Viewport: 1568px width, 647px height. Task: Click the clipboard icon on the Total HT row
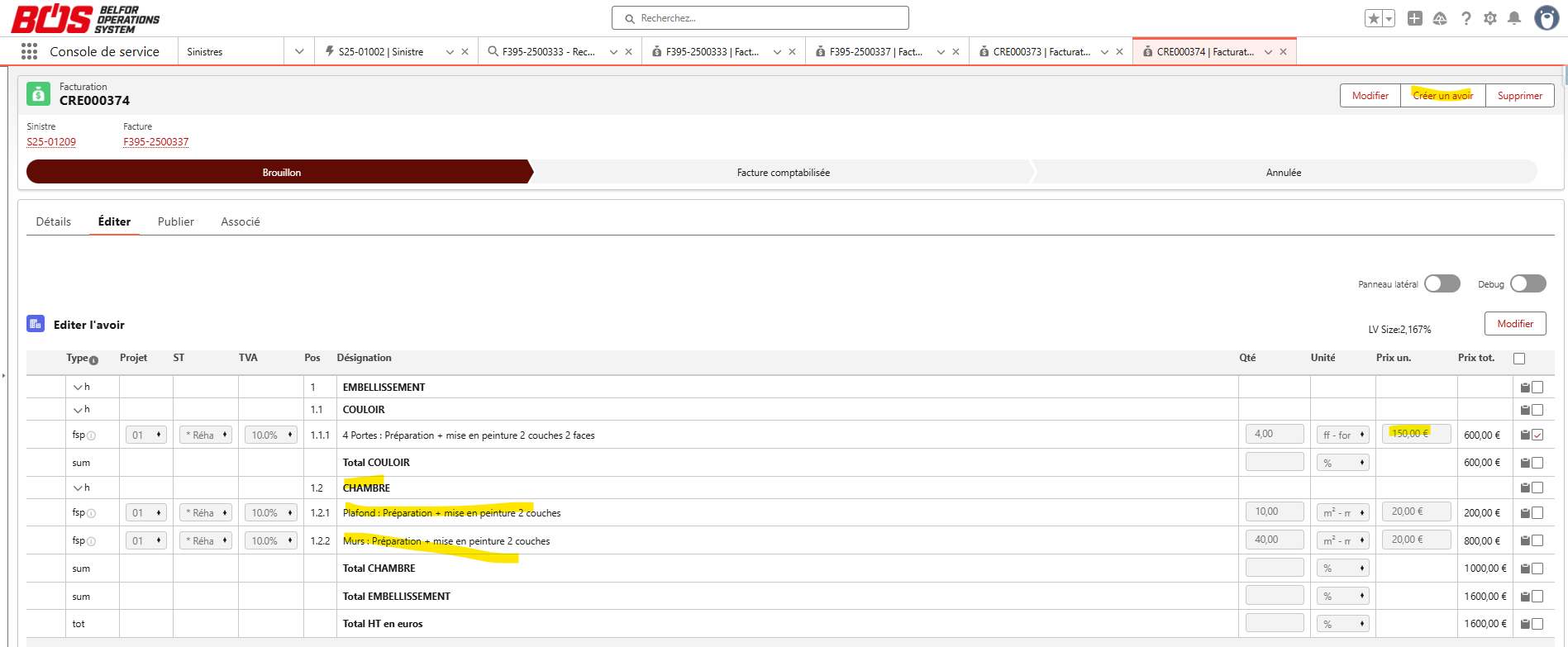1525,624
